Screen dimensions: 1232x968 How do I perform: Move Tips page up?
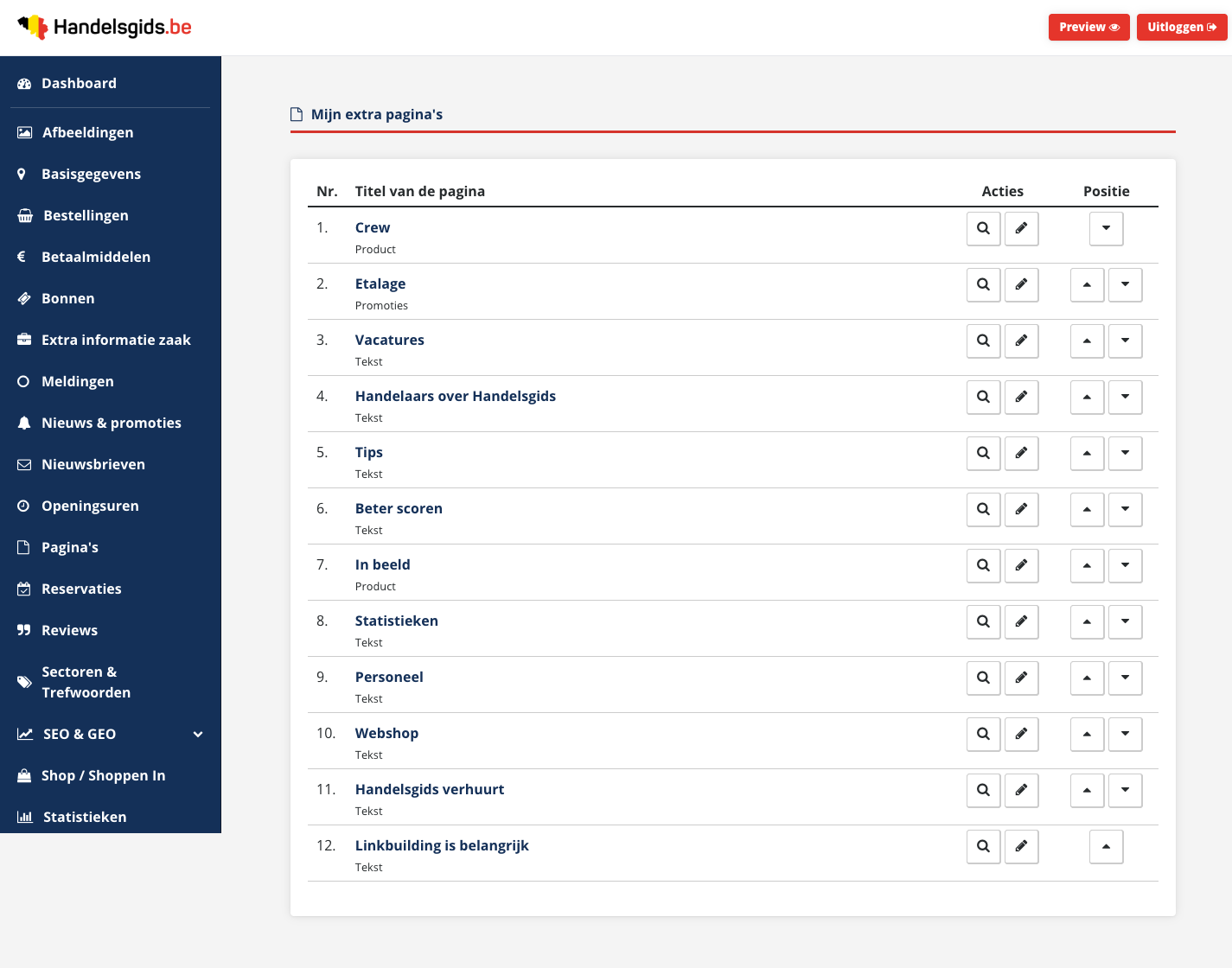(x=1087, y=453)
